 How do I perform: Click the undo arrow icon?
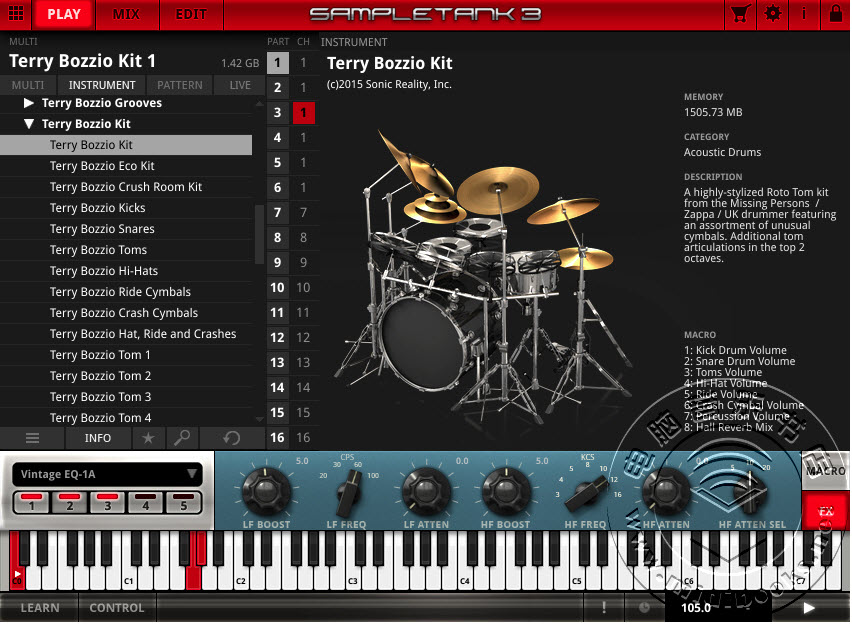[x=232, y=438]
